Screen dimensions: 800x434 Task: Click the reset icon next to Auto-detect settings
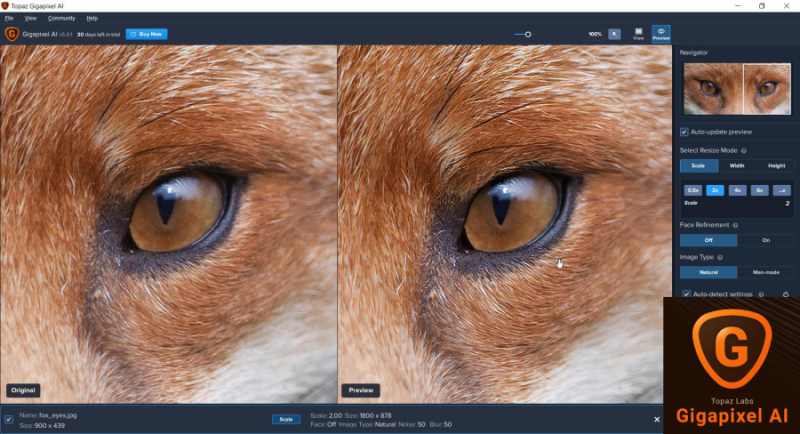[x=786, y=294]
